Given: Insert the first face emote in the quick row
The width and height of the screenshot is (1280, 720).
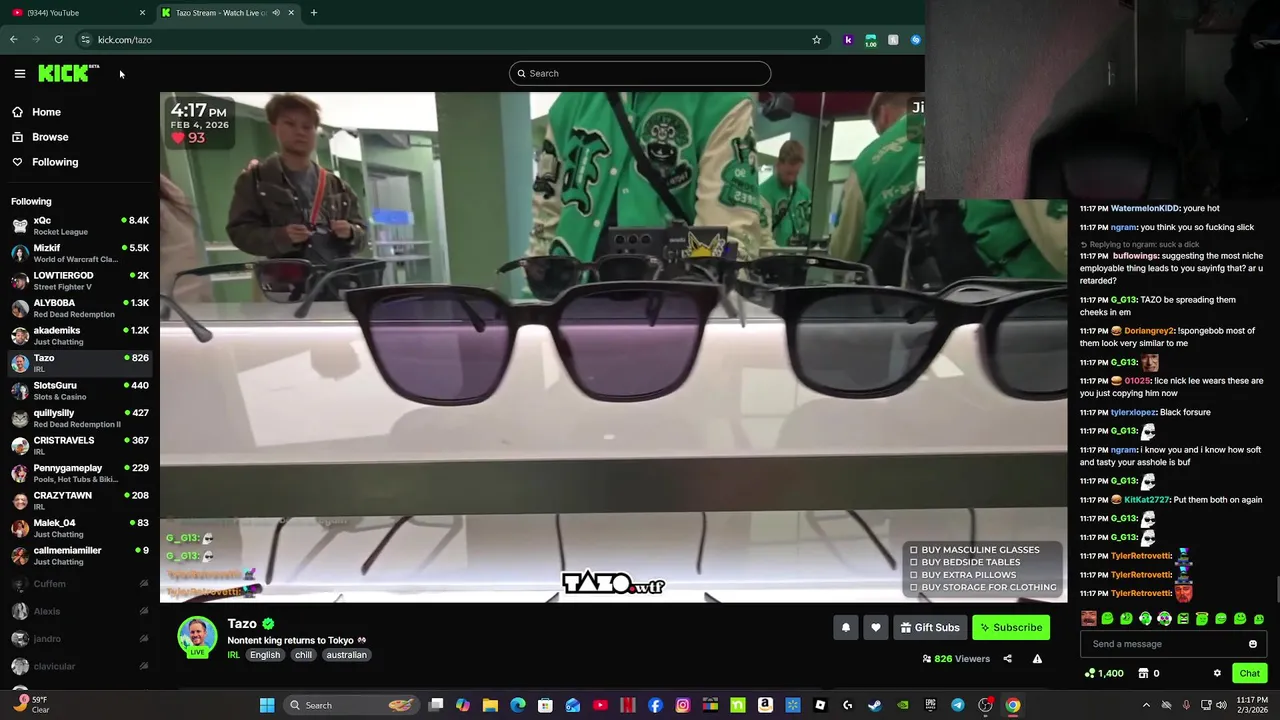Looking at the screenshot, I should coord(1089,619).
